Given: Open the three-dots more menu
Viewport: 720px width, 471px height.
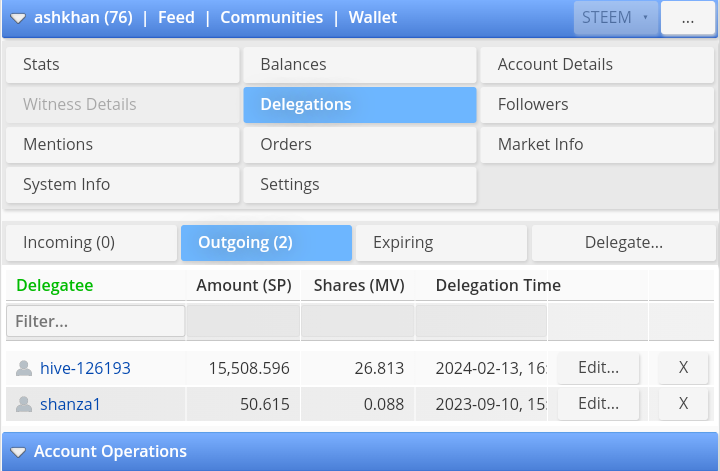Looking at the screenshot, I should tap(687, 18).
